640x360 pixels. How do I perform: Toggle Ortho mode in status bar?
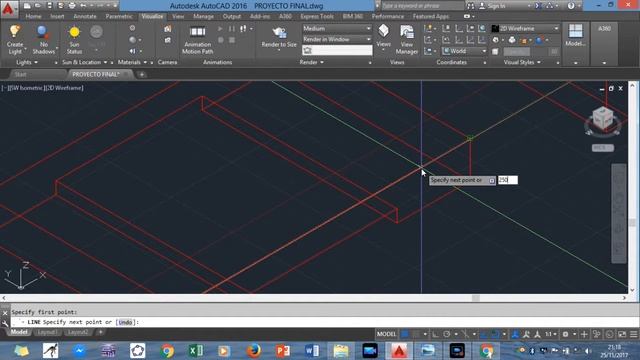pos(436,334)
